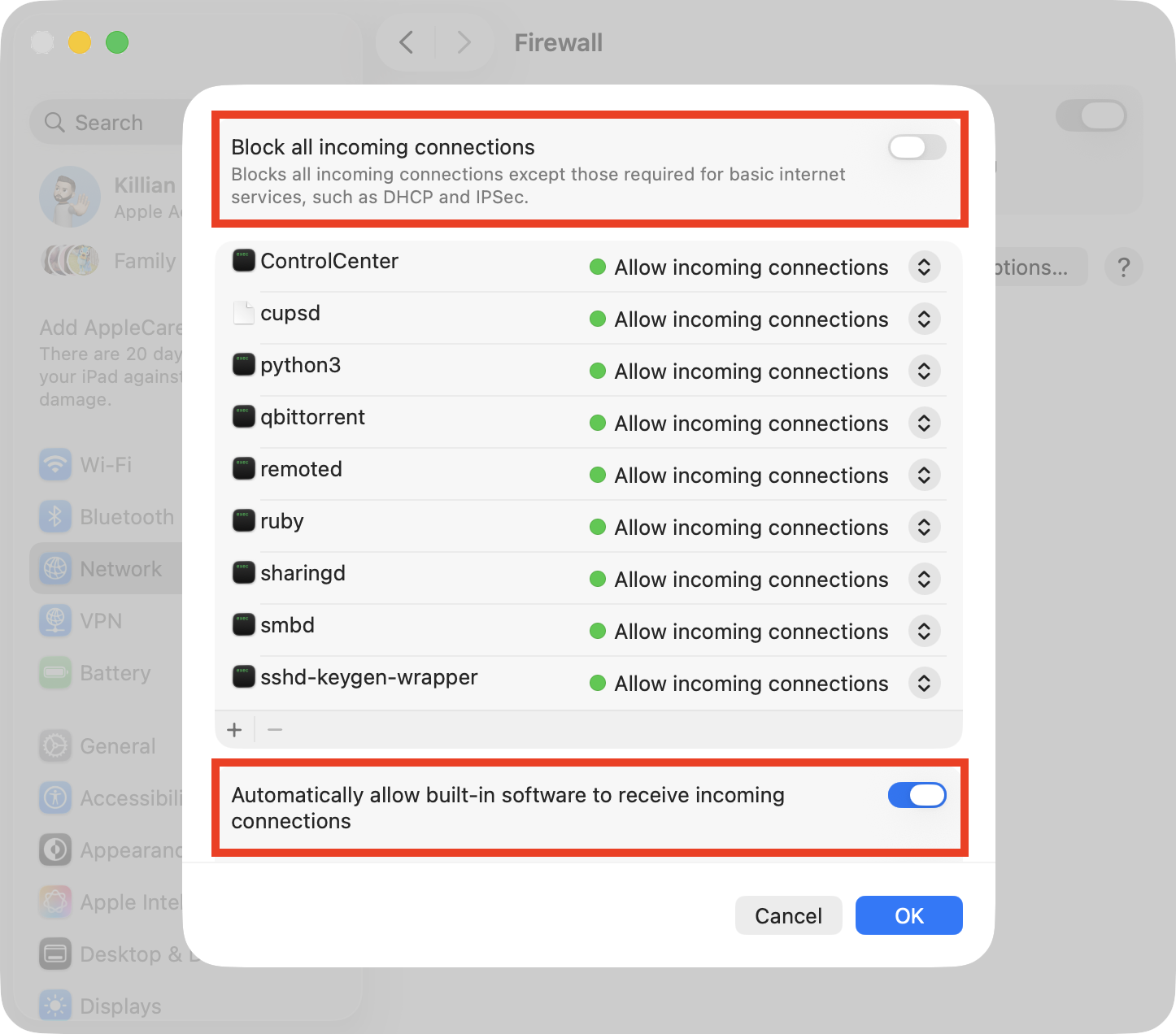Image resolution: width=1176 pixels, height=1034 pixels.
Task: Click the Firewall title bar forward arrow
Action: 464,42
